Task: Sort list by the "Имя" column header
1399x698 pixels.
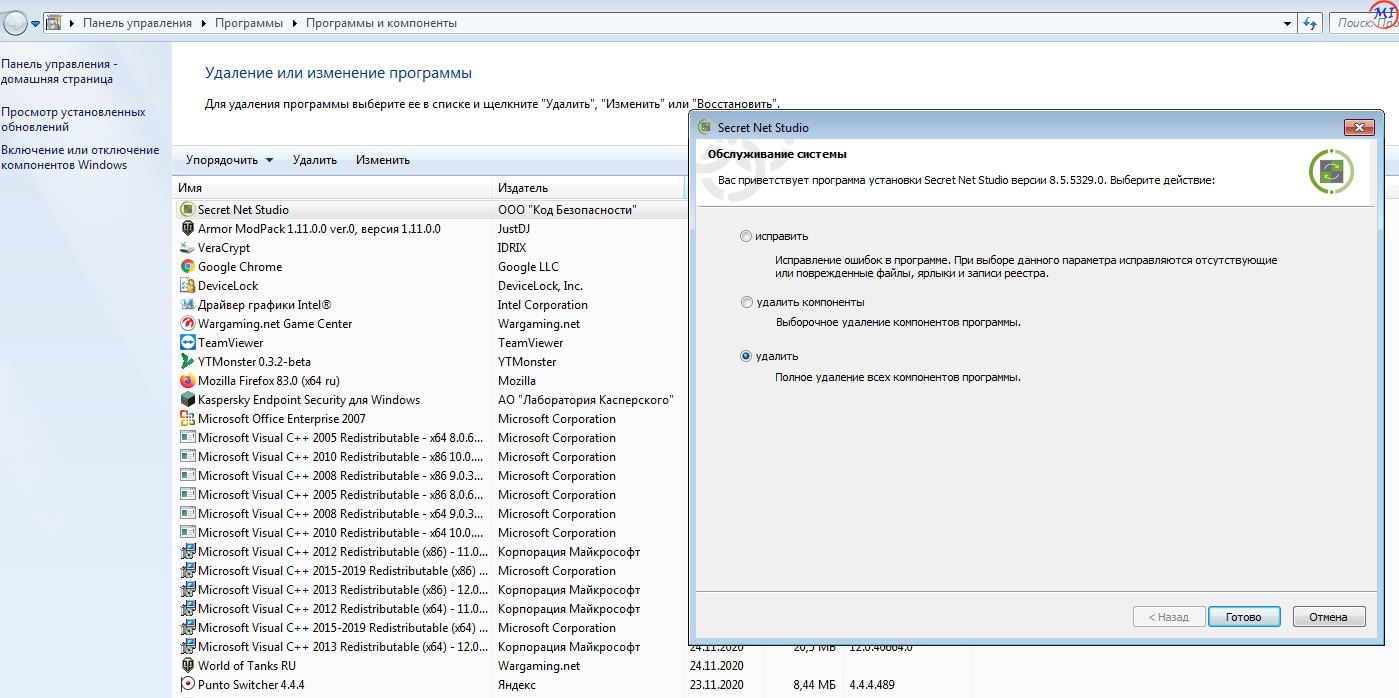Action: [332, 188]
